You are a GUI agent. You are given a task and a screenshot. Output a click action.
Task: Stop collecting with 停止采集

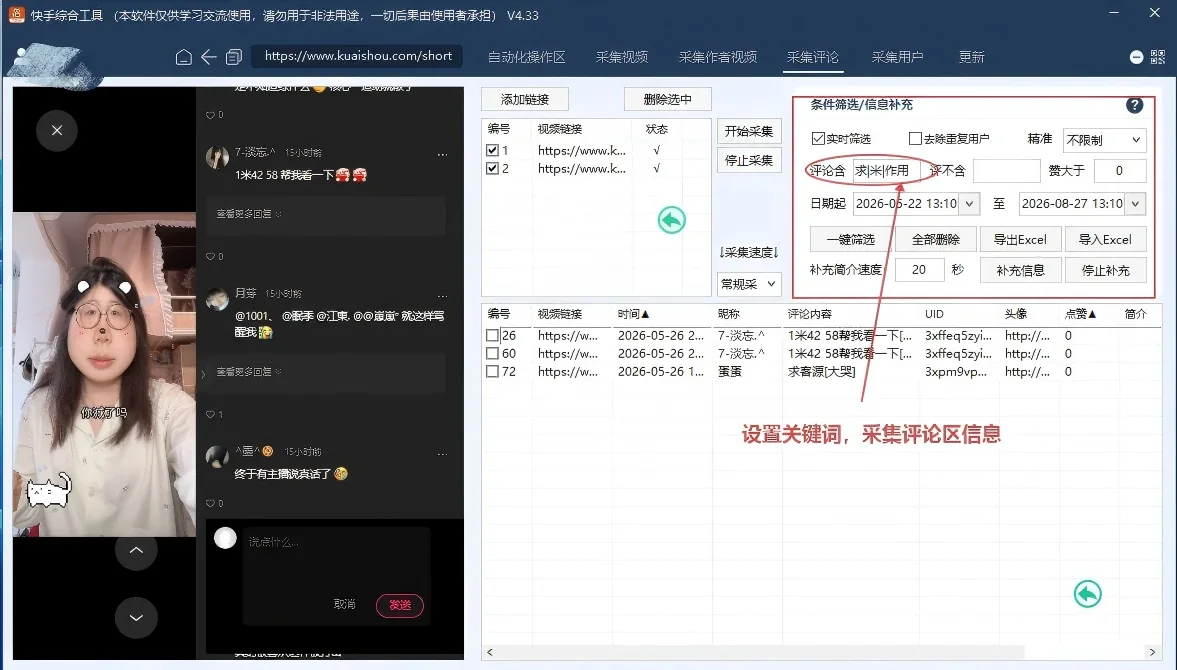(x=748, y=161)
